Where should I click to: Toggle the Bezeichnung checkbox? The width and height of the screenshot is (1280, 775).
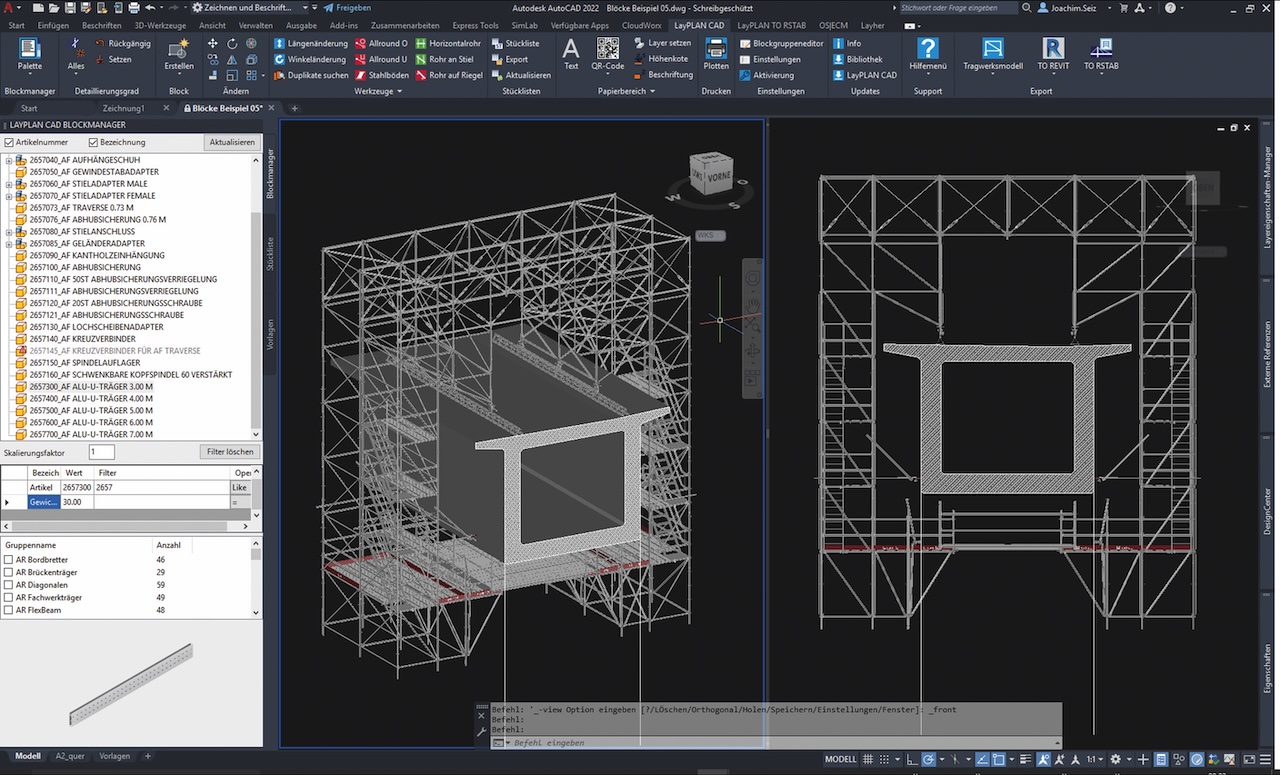(93, 143)
